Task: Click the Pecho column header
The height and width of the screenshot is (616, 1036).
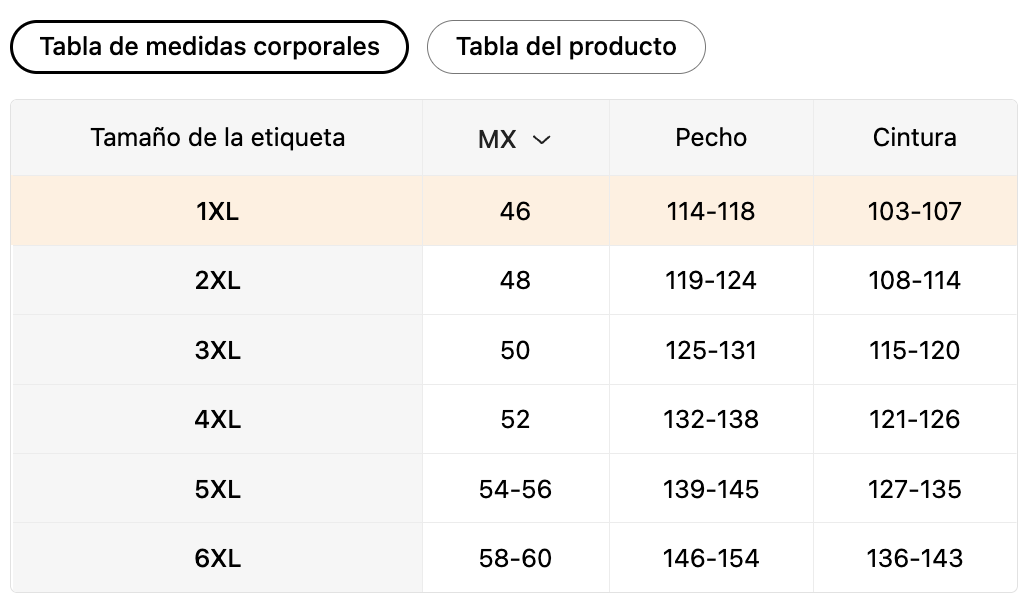Action: tap(711, 137)
